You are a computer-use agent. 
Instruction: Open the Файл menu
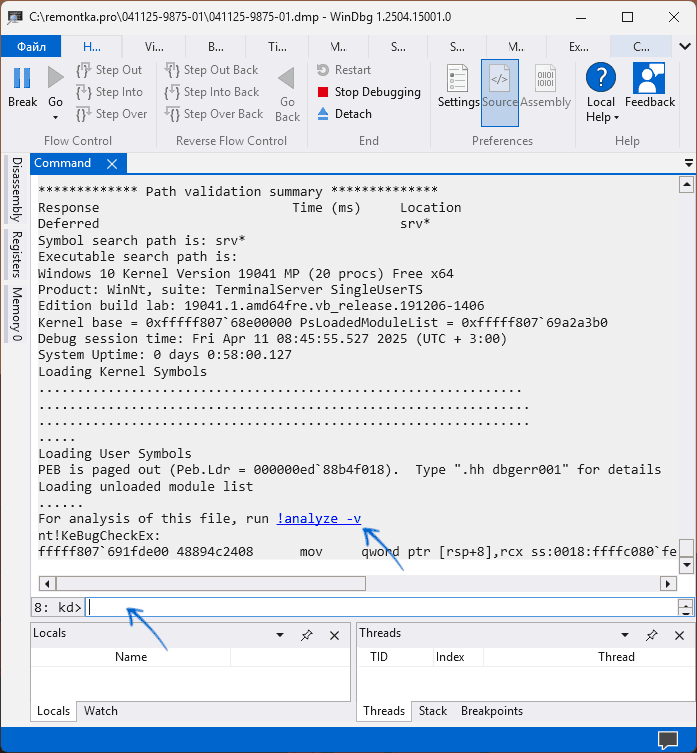(31, 47)
